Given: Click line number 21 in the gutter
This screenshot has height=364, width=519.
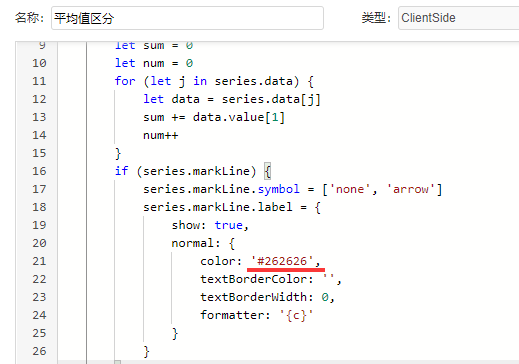Looking at the screenshot, I should (39, 261).
